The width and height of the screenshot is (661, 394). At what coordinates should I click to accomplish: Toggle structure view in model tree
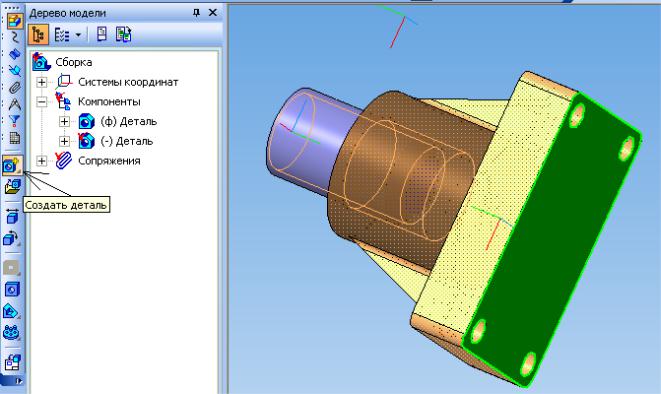pyautogui.click(x=38, y=35)
